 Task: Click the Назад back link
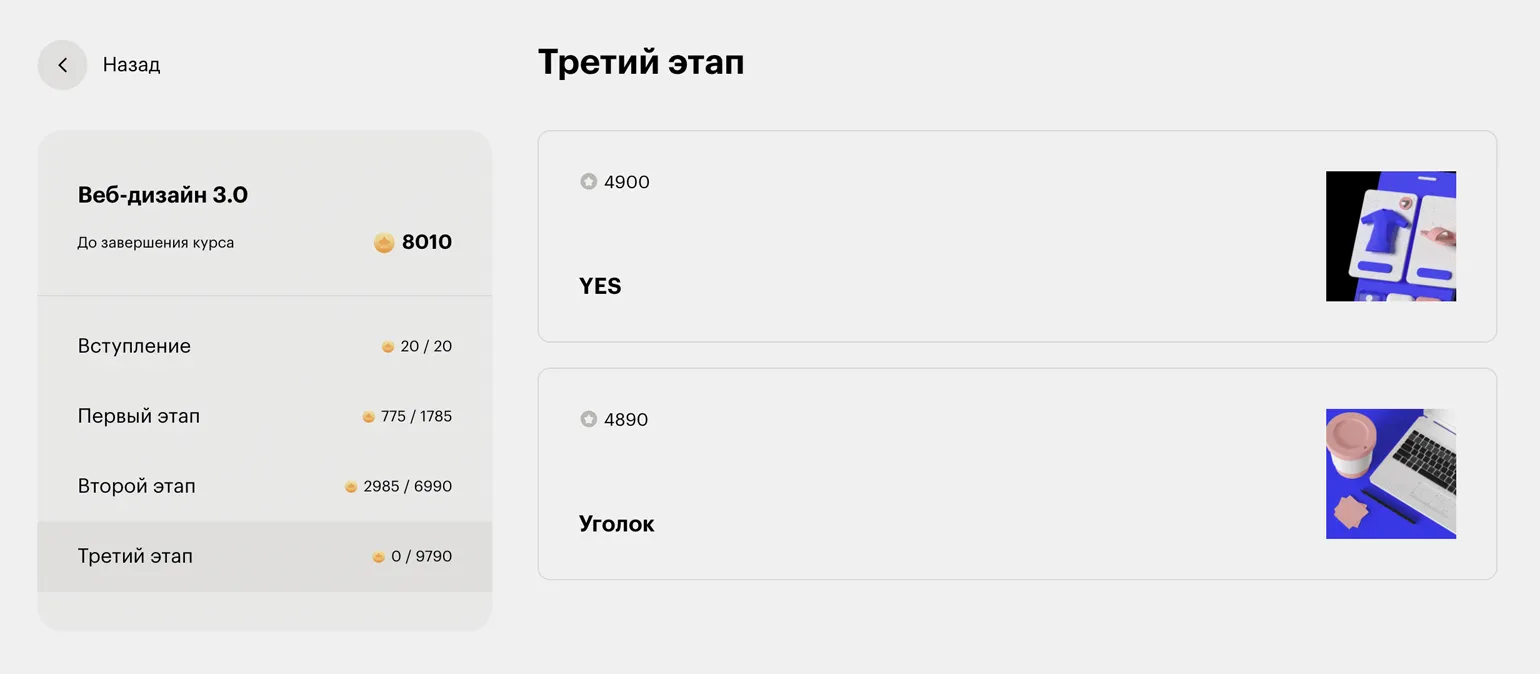[131, 65]
